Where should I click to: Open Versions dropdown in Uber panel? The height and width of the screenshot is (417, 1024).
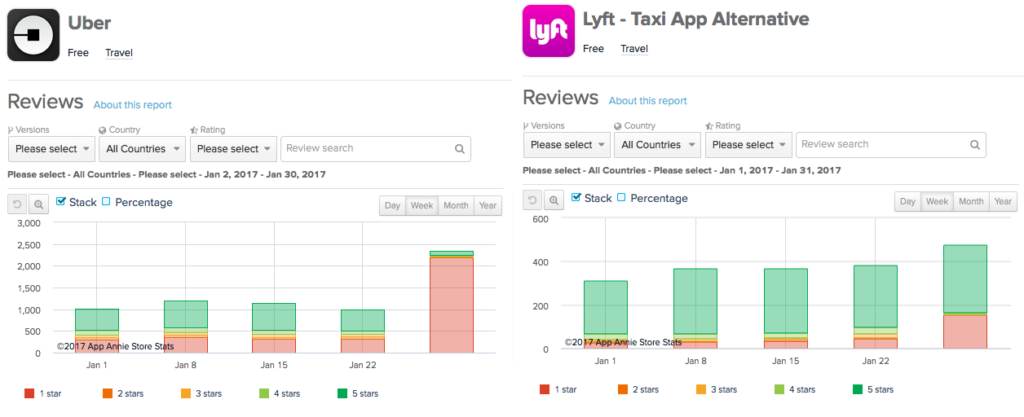point(52,149)
